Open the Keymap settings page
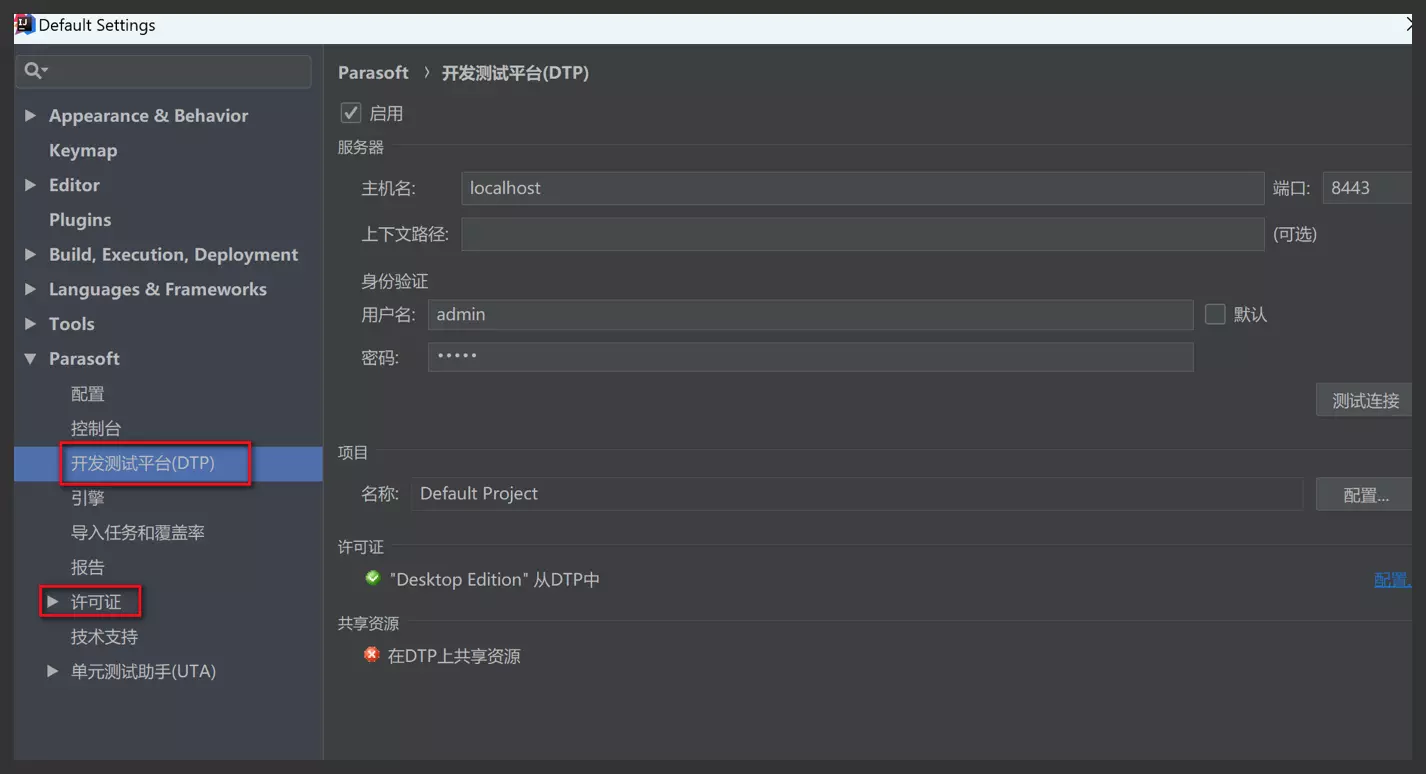 pos(83,150)
